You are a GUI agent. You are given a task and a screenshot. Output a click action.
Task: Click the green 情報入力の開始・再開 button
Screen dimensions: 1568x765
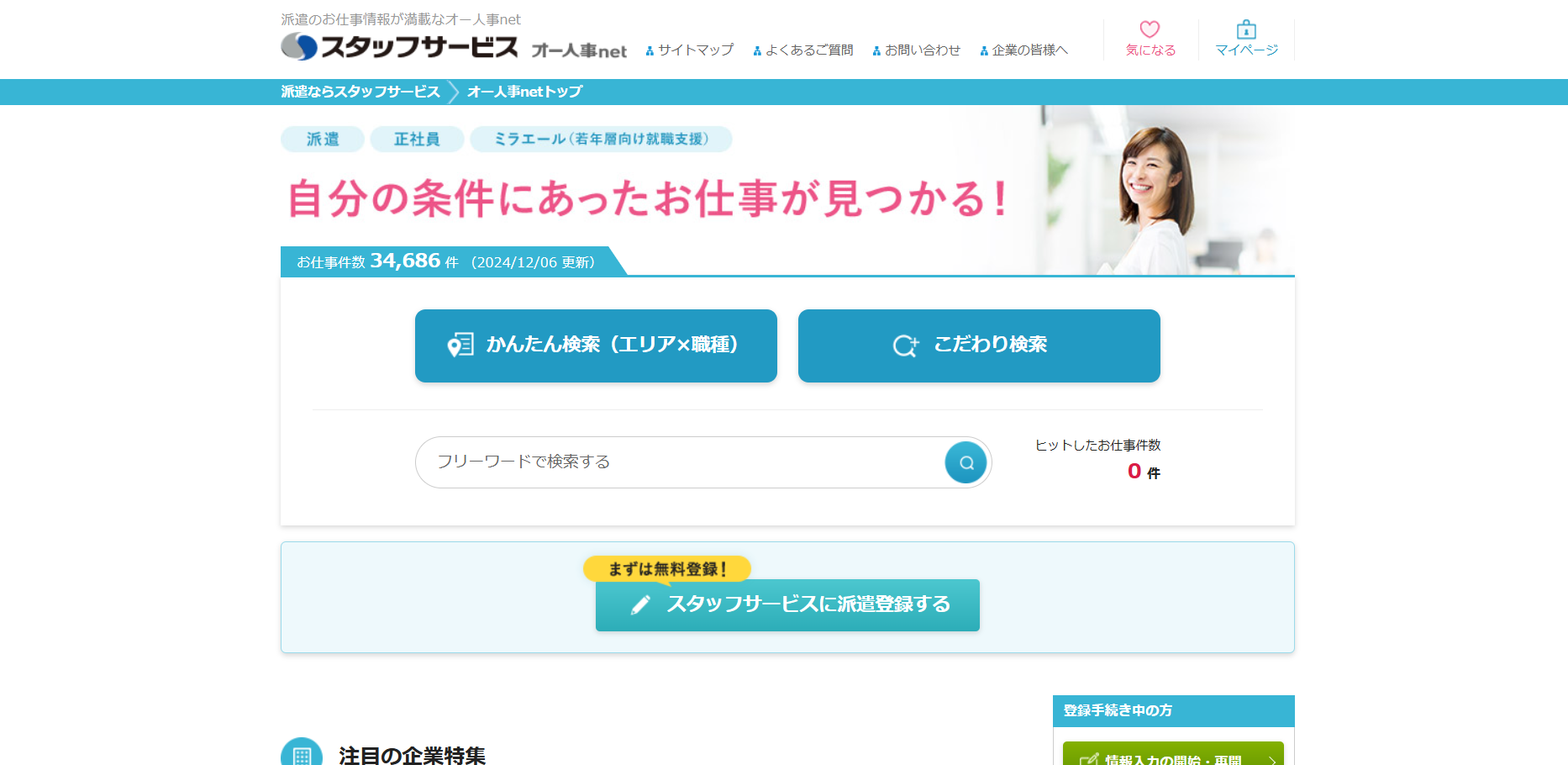coord(1172,756)
